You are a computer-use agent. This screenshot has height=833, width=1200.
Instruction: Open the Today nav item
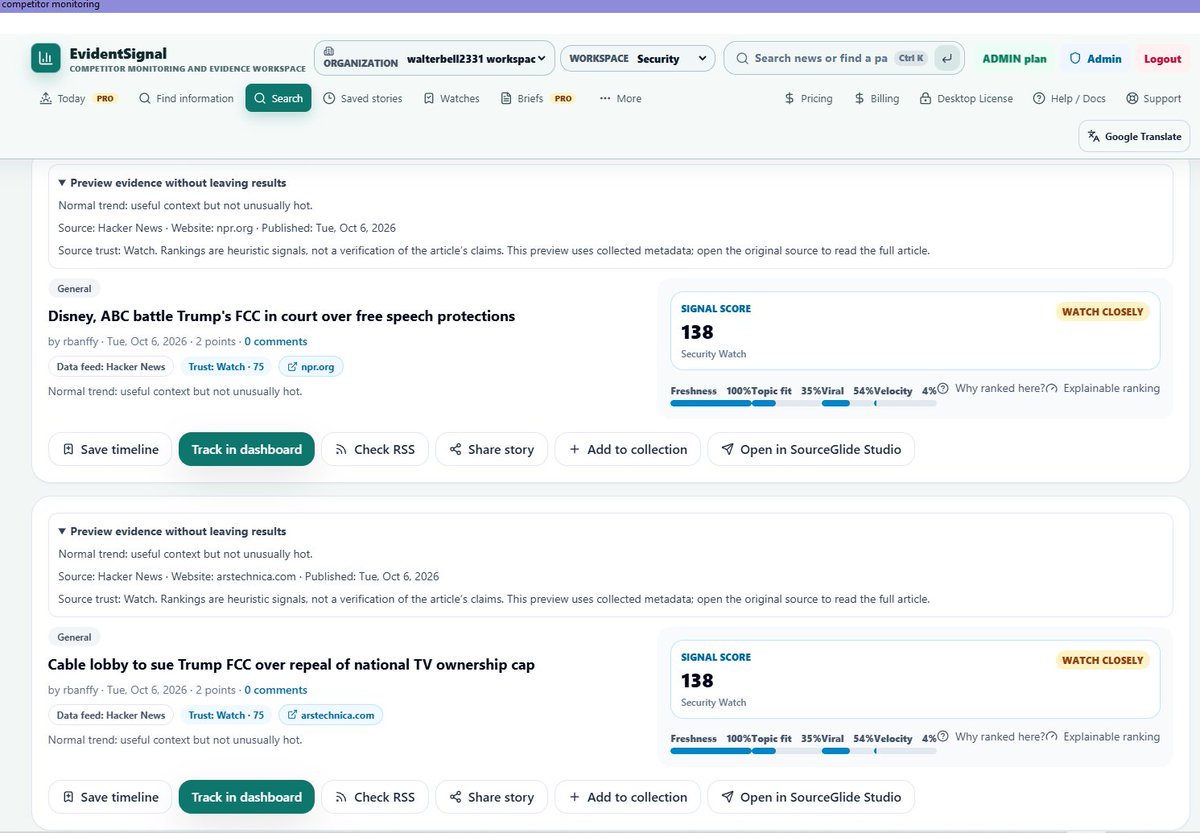tap(76, 99)
